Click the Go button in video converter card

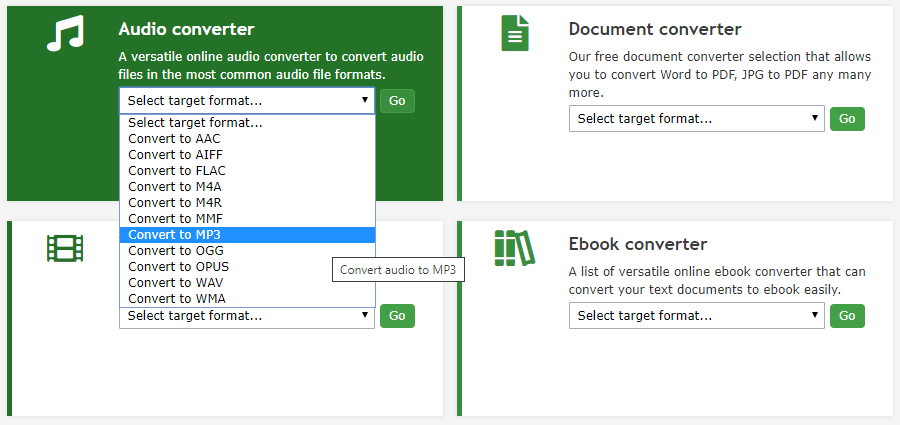coord(397,316)
